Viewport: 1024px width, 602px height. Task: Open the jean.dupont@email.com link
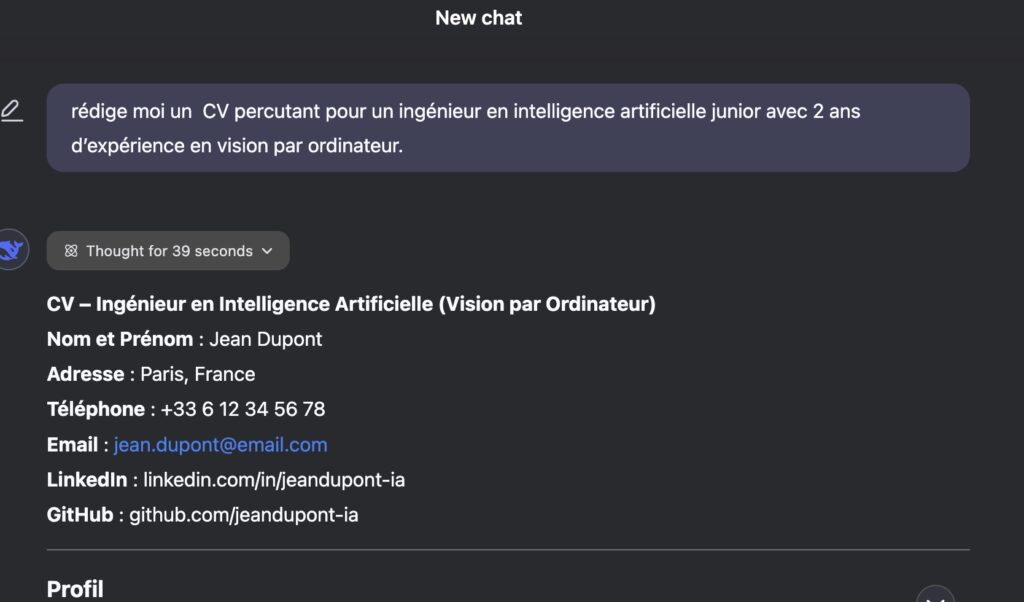(221, 445)
